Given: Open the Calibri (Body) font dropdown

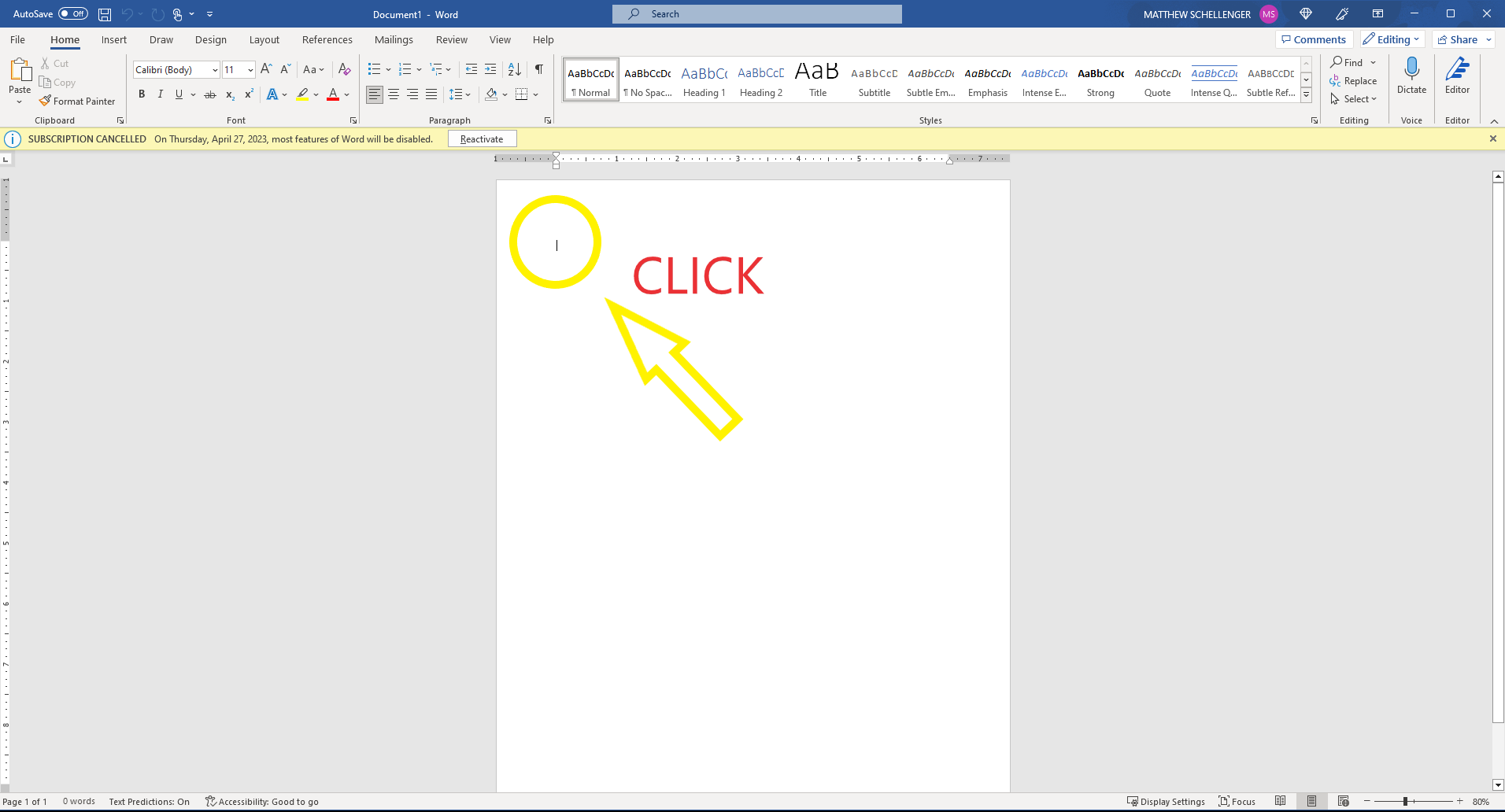Looking at the screenshot, I should click(215, 70).
